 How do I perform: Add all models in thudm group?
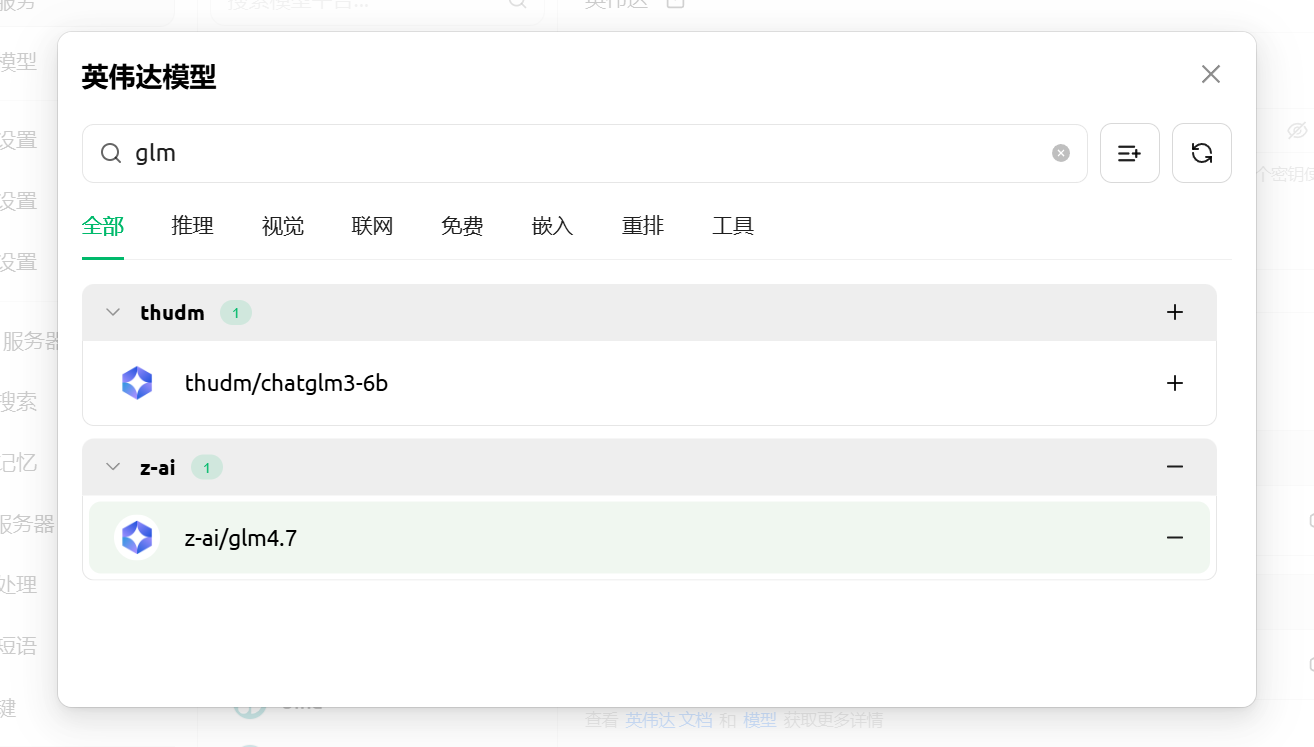coord(1174,313)
